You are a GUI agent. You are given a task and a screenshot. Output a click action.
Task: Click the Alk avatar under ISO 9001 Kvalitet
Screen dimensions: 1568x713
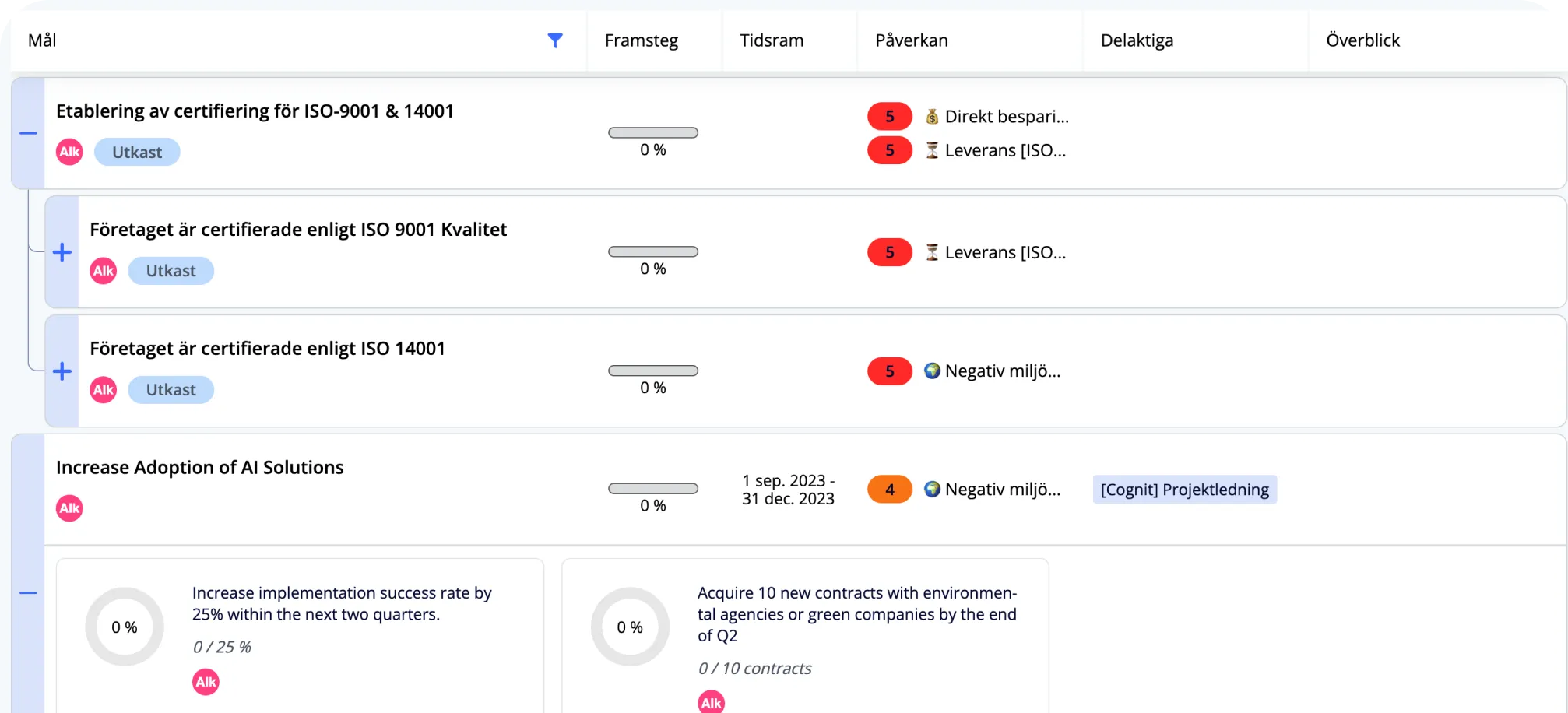pyautogui.click(x=104, y=271)
